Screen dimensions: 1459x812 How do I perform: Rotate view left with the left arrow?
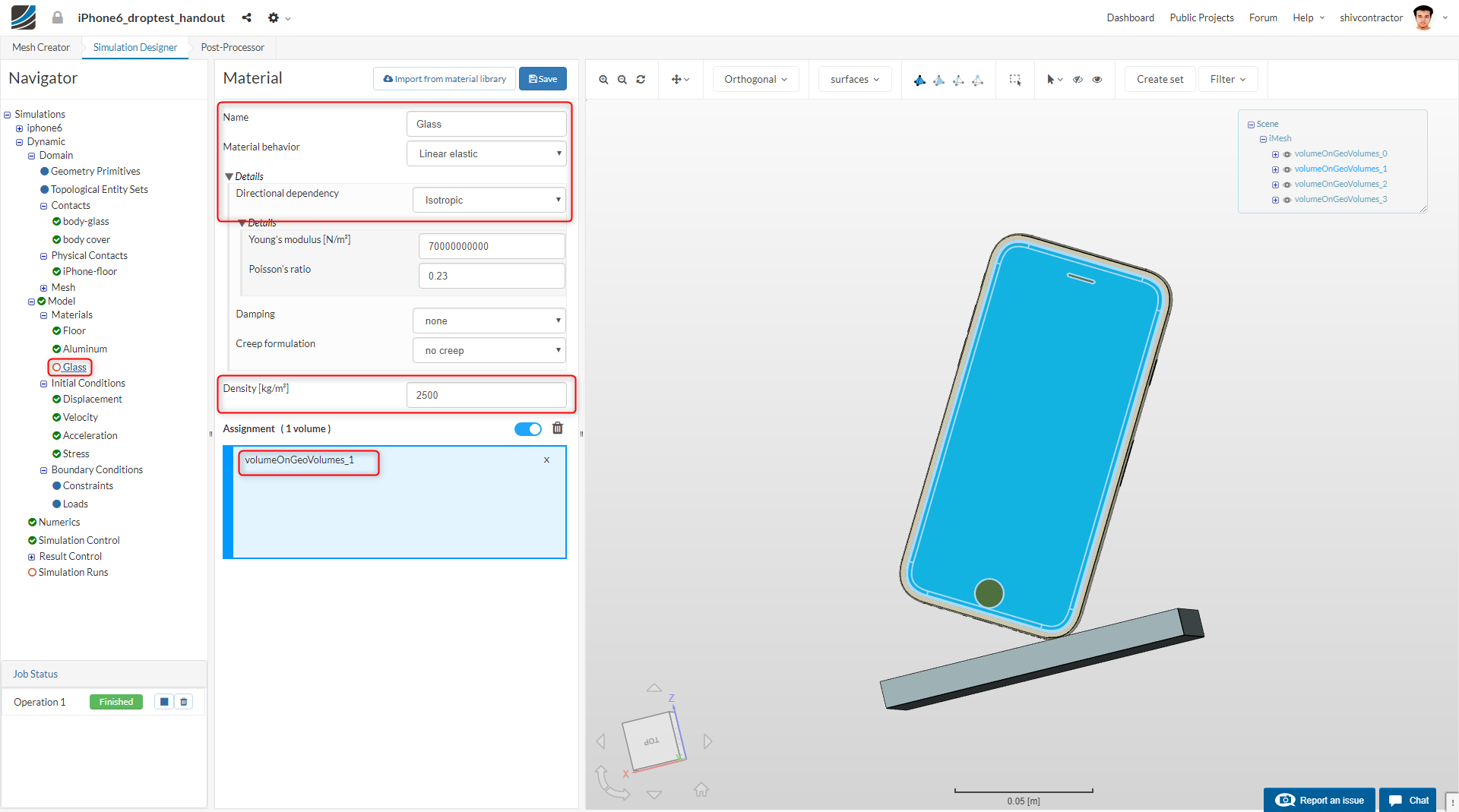pos(601,741)
